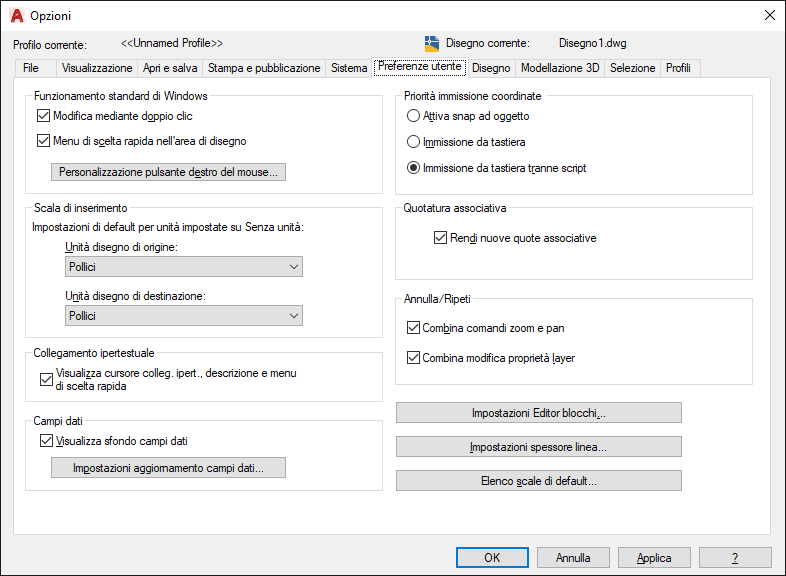
Task: Click the AutoCAD logo icon in title bar
Action: pyautogui.click(x=17, y=15)
